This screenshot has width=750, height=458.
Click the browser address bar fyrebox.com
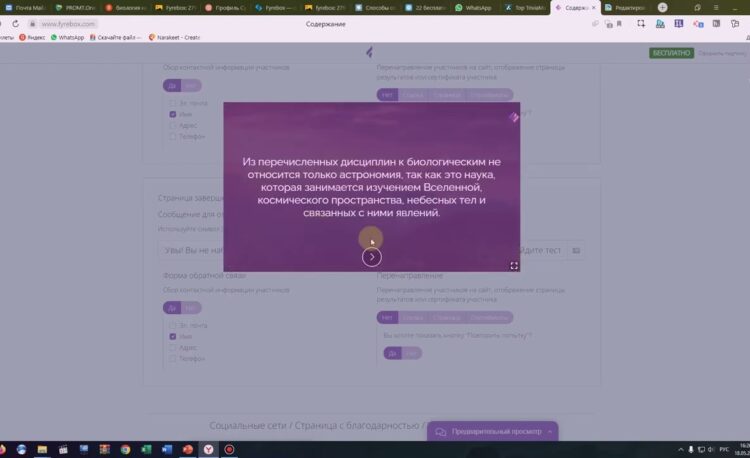[70, 23]
